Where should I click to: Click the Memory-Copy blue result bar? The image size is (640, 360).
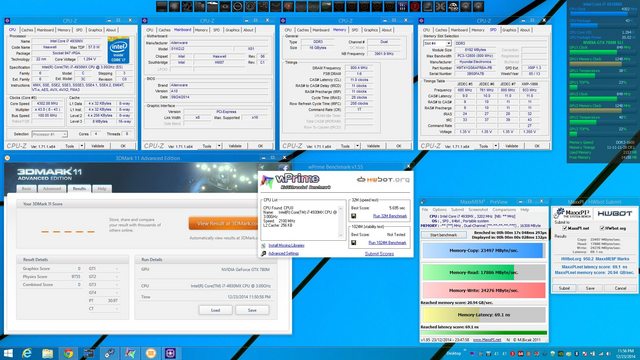click(x=483, y=251)
